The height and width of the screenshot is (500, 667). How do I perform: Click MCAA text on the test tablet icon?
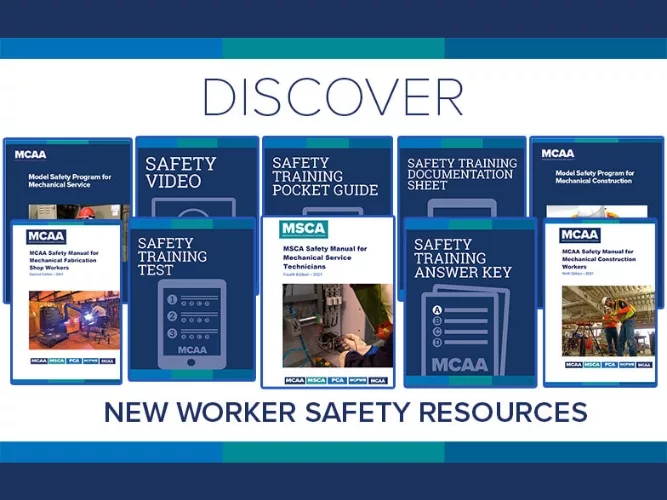pyautogui.click(x=192, y=350)
